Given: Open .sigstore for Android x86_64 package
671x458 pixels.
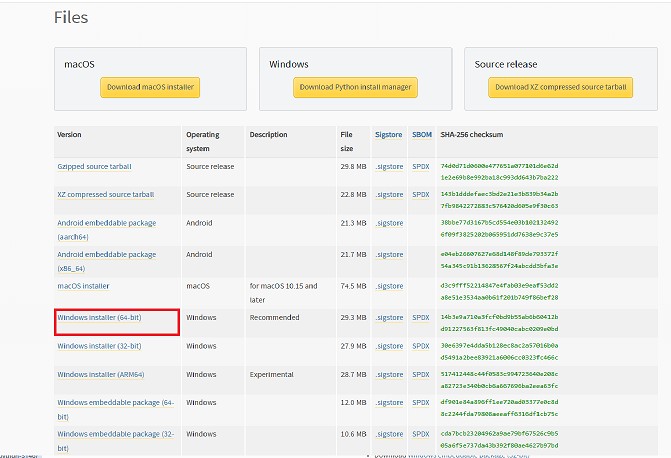Looking at the screenshot, I should click(x=389, y=254).
